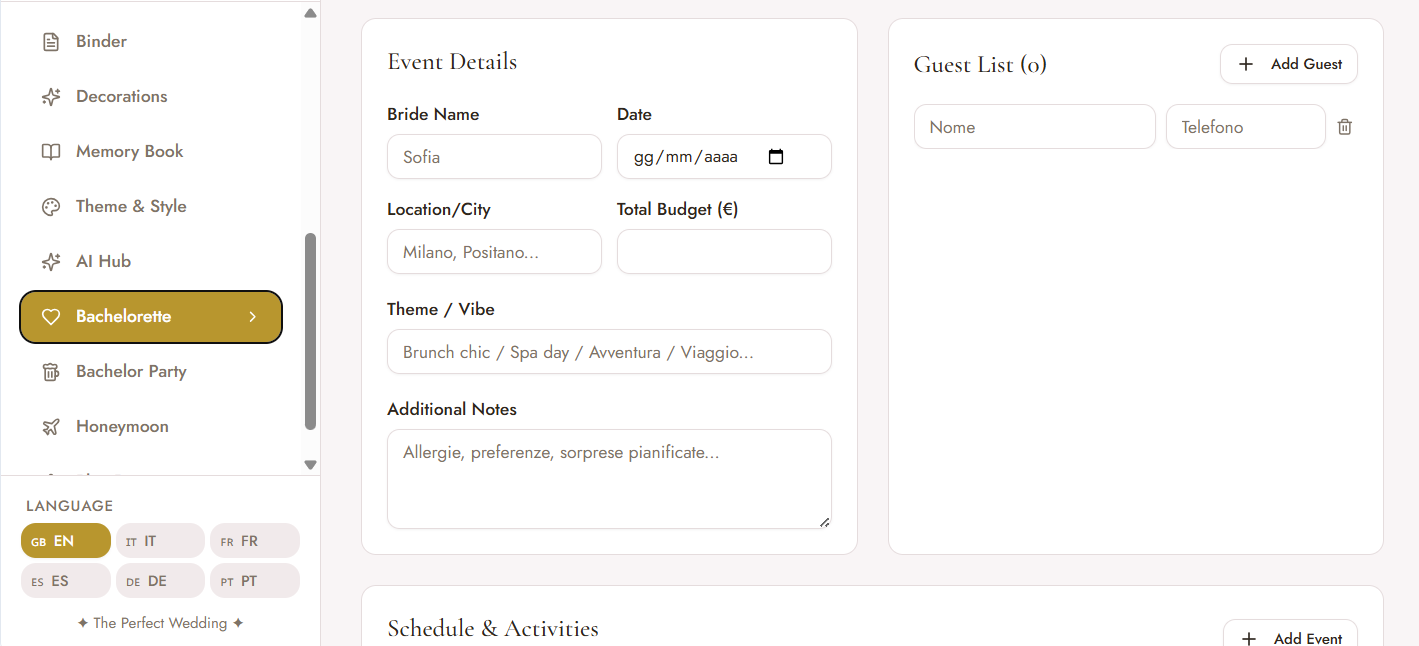Click plus icon in Add Guest button
This screenshot has width=1419, height=646.
[1246, 64]
